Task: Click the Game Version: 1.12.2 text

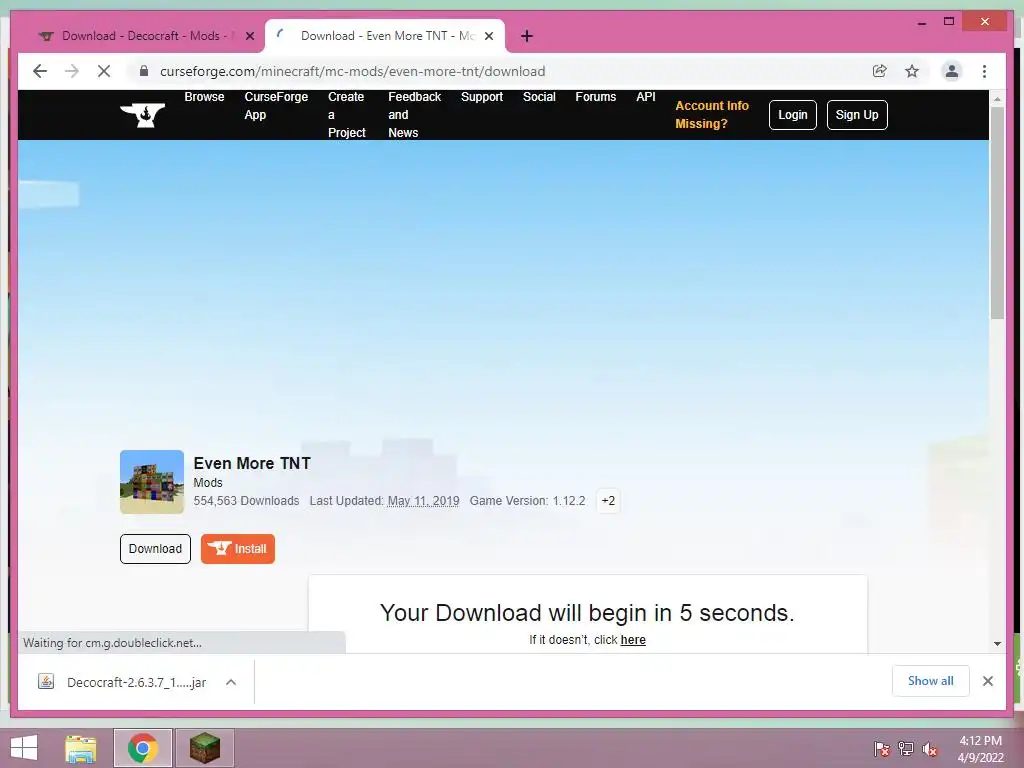Action: [527, 501]
